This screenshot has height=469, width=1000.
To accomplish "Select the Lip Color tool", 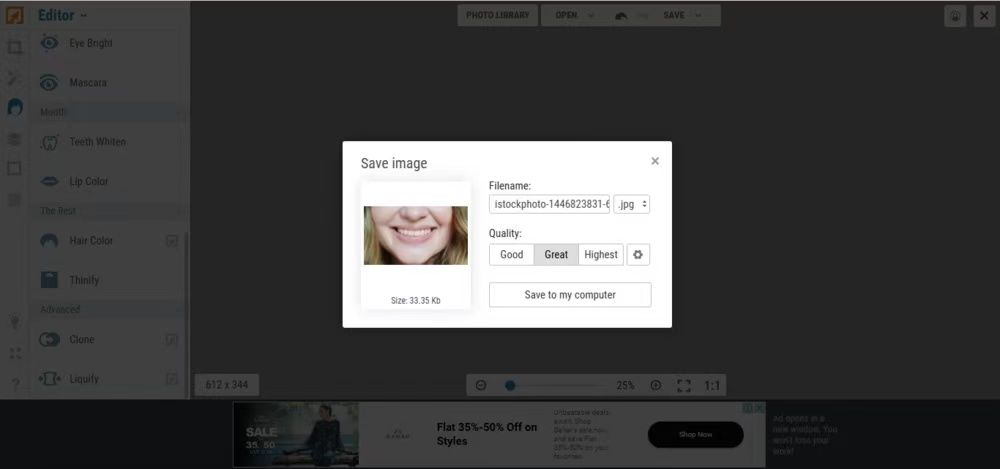I will 88,182.
